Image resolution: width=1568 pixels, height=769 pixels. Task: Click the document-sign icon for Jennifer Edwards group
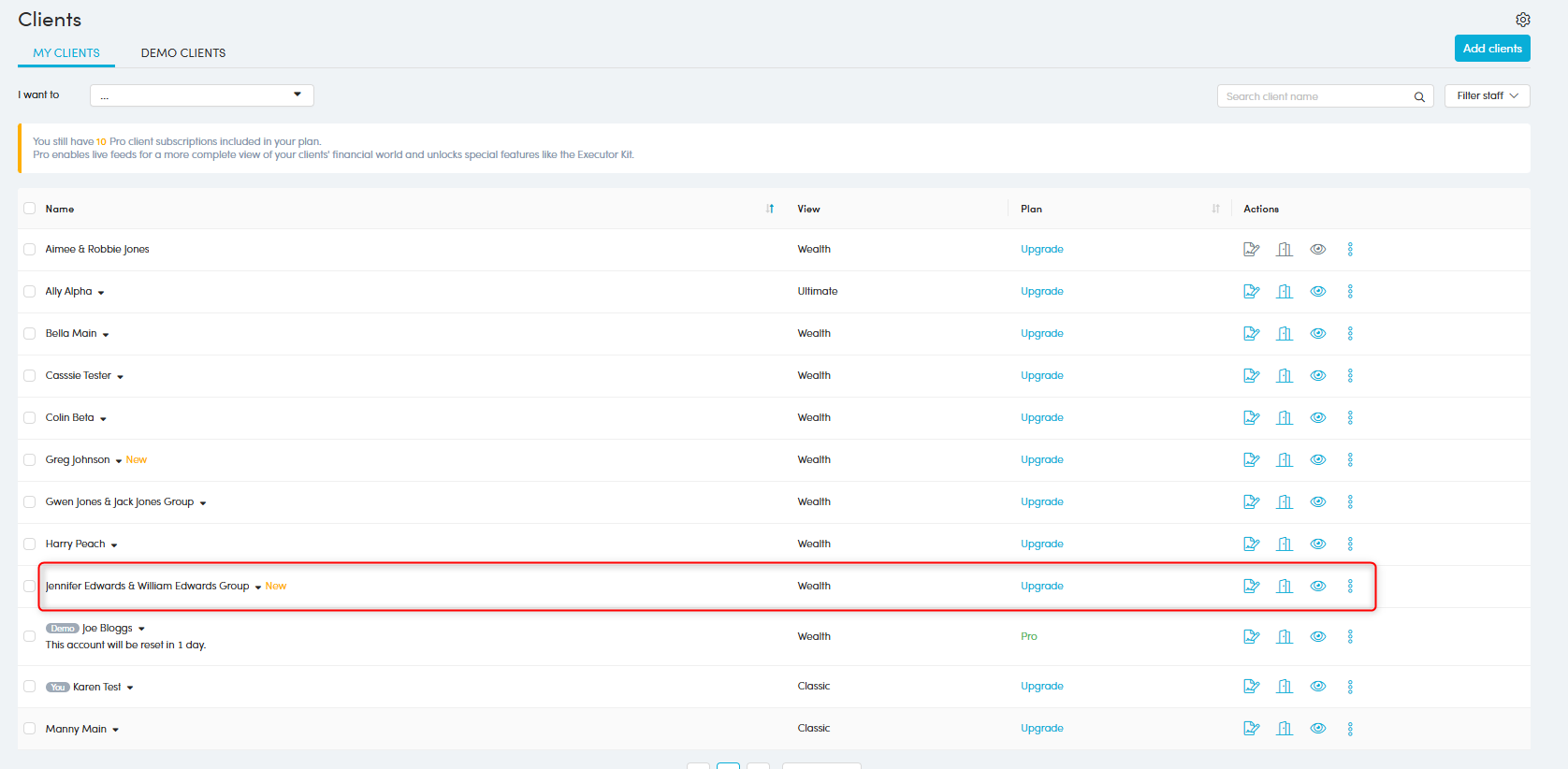[1251, 586]
